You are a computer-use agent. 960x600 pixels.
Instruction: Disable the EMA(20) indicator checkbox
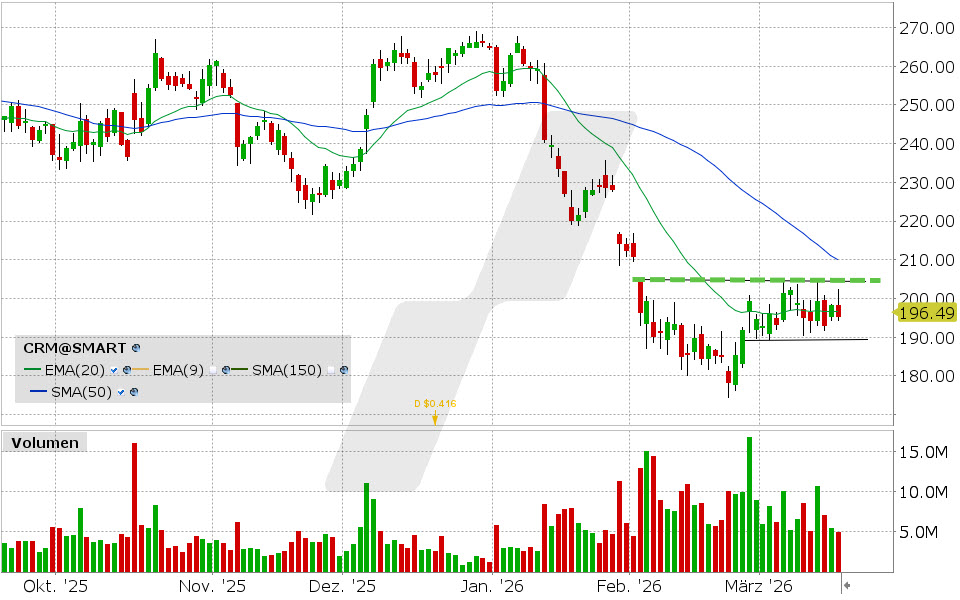coord(113,371)
